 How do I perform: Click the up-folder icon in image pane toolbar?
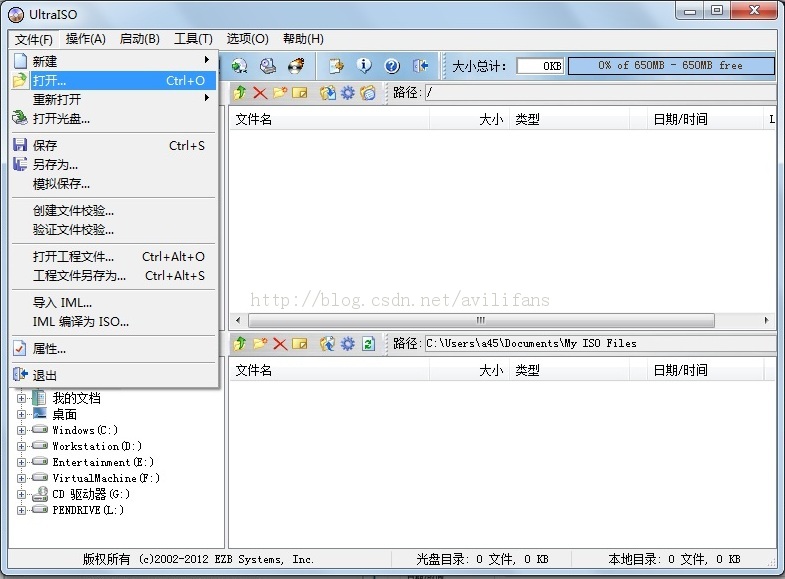[x=240, y=93]
